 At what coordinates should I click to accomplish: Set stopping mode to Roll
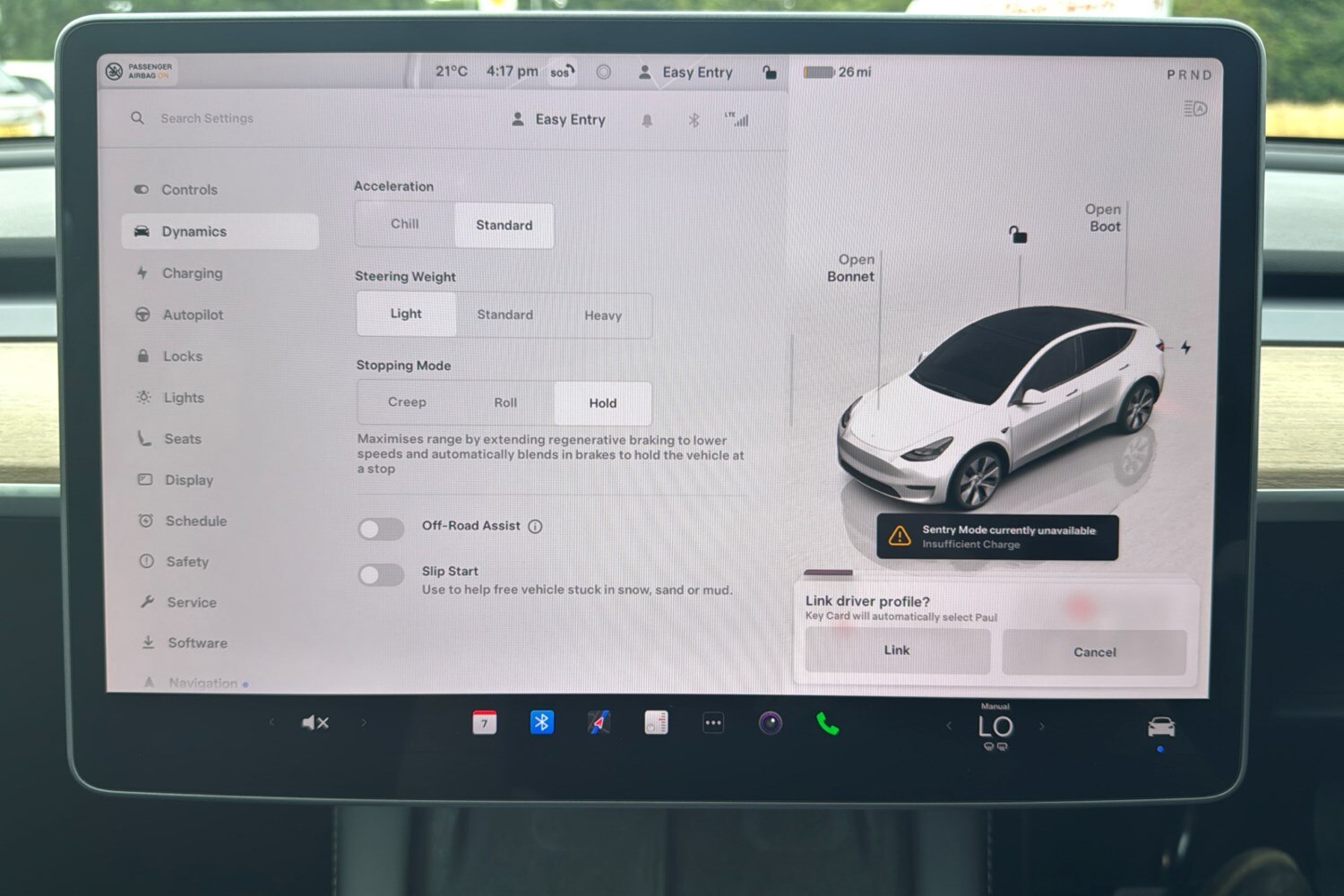pyautogui.click(x=505, y=402)
